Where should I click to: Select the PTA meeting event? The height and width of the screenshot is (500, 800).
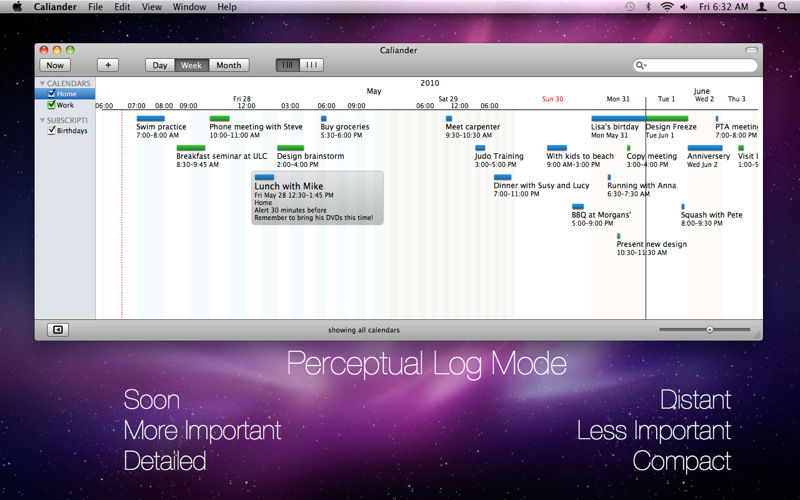(x=736, y=127)
